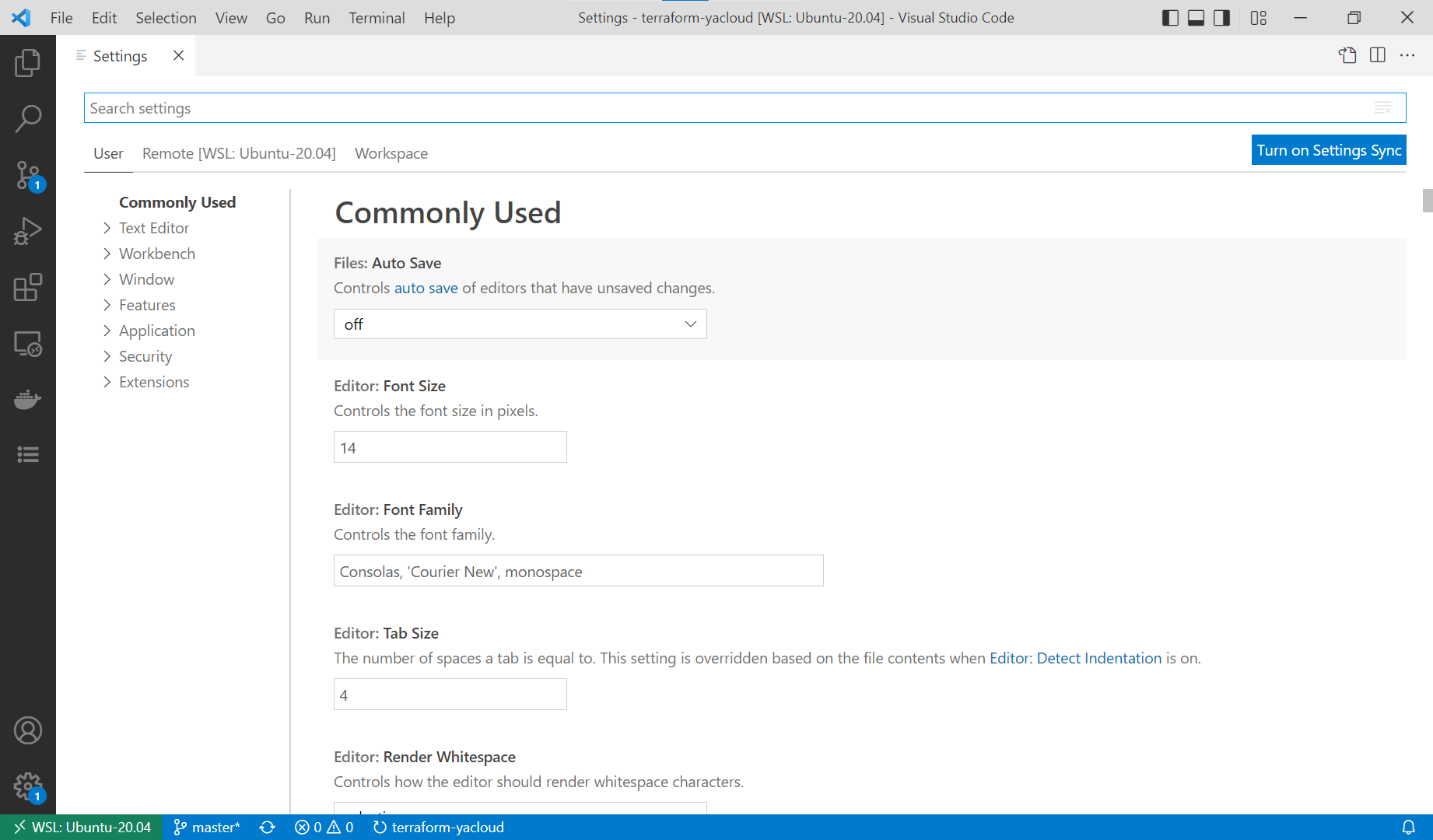Toggle the primary side bar layout icon
This screenshot has width=1433, height=840.
click(x=1170, y=18)
